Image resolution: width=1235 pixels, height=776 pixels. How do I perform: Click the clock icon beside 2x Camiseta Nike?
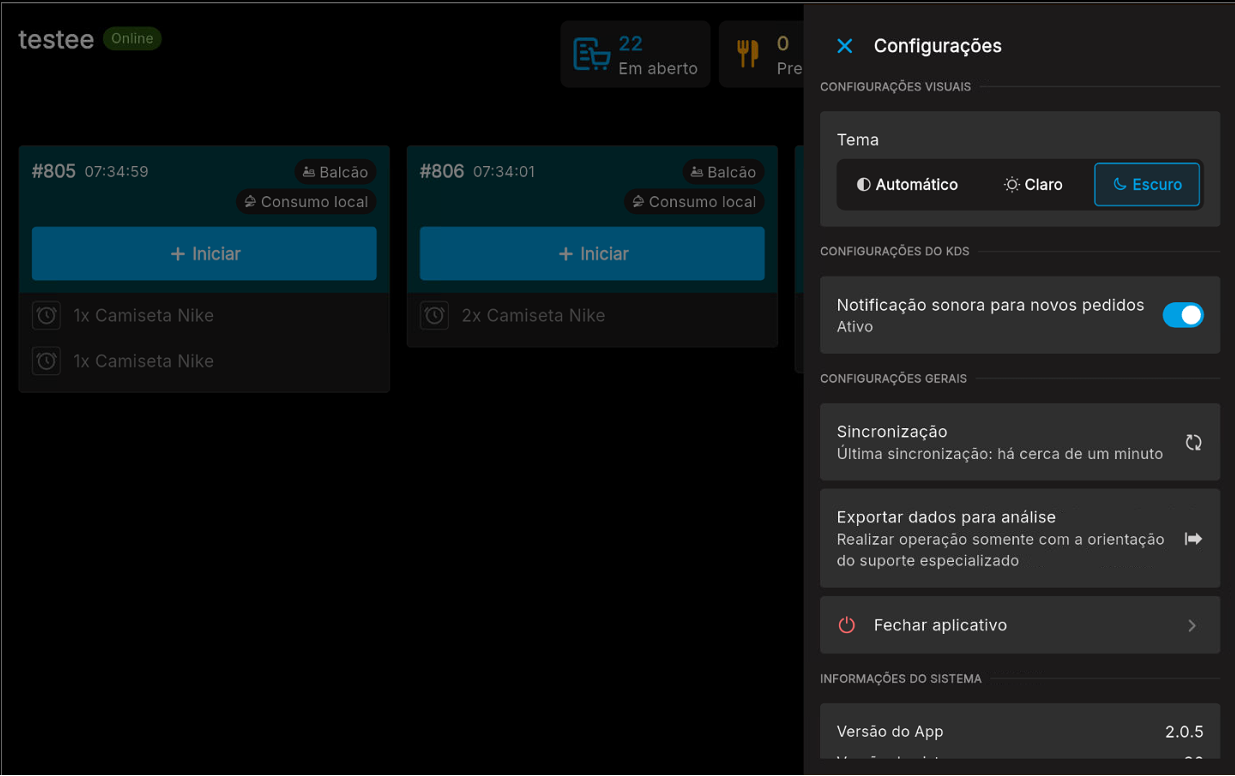click(x=435, y=315)
